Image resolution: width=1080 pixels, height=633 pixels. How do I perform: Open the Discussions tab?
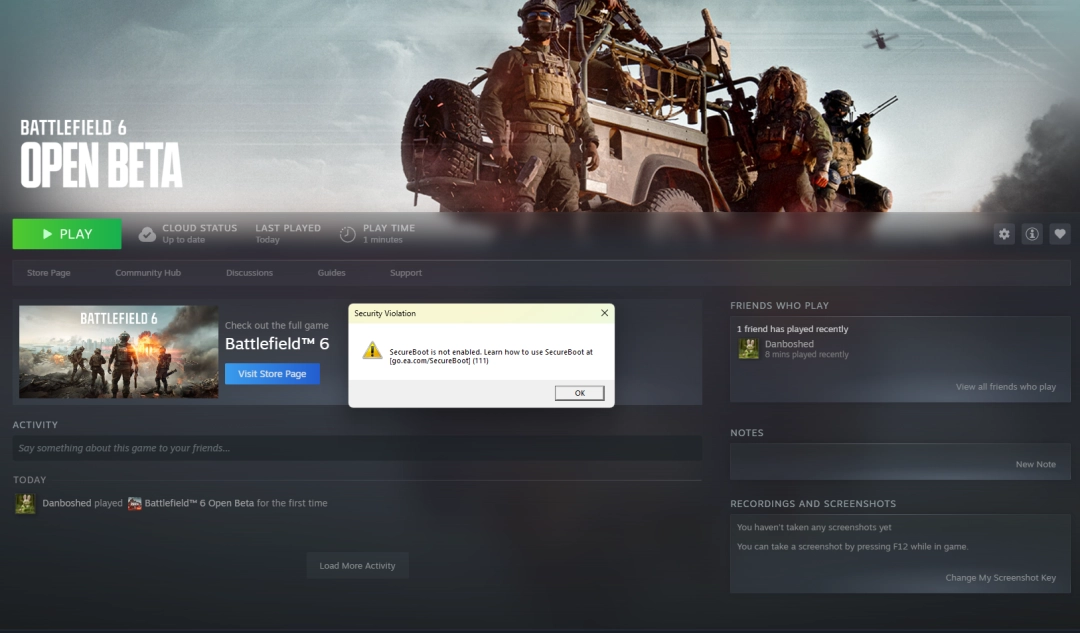tap(249, 273)
